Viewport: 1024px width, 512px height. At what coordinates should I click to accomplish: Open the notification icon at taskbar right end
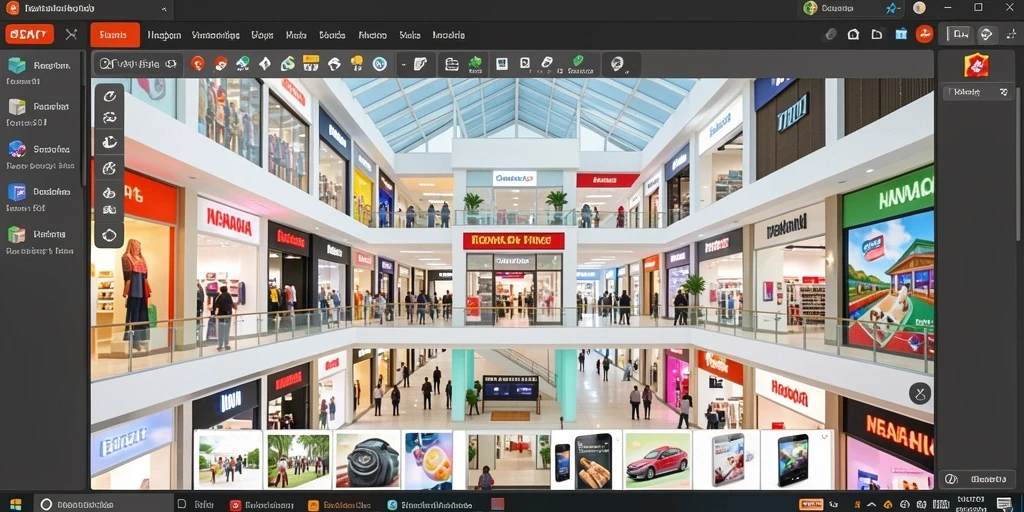coord(1004,504)
